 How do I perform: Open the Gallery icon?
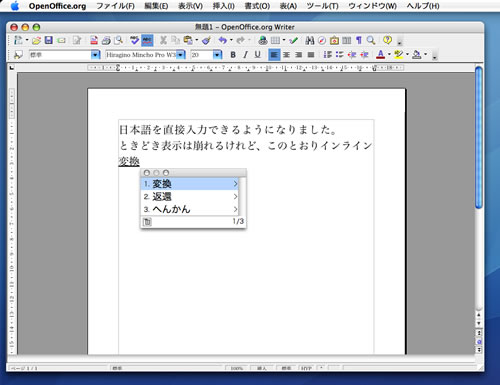334,40
